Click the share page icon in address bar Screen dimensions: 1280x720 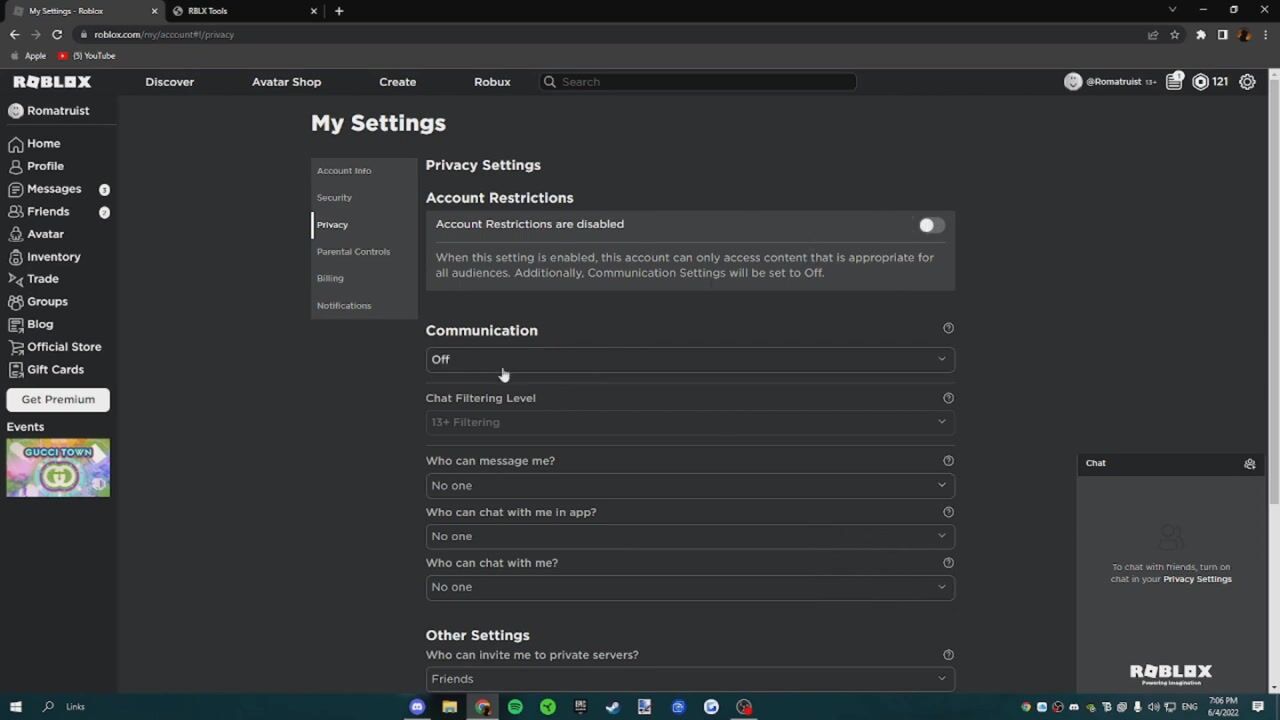pos(1153,34)
